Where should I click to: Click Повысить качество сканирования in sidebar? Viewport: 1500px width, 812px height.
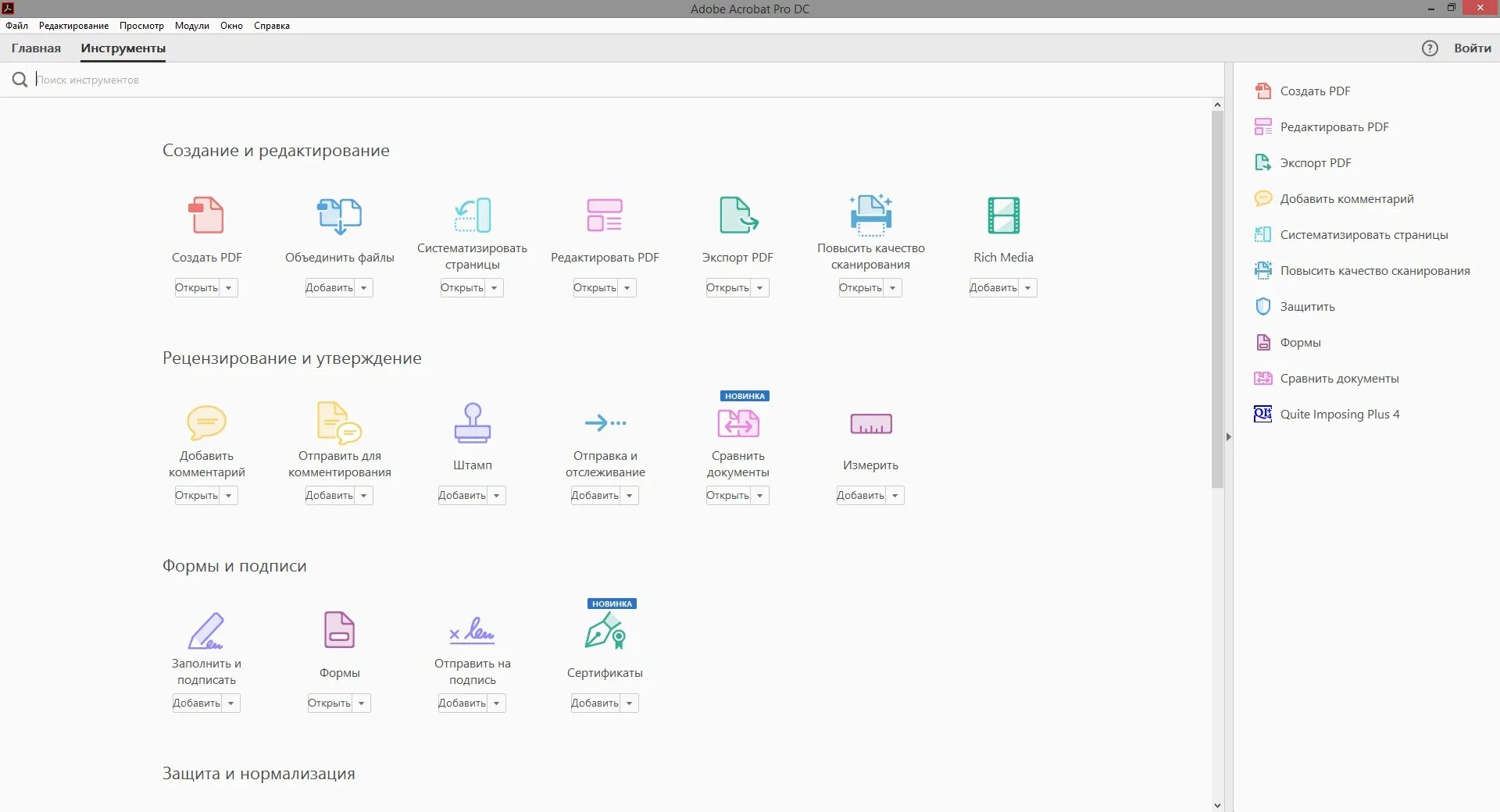[x=1375, y=270]
